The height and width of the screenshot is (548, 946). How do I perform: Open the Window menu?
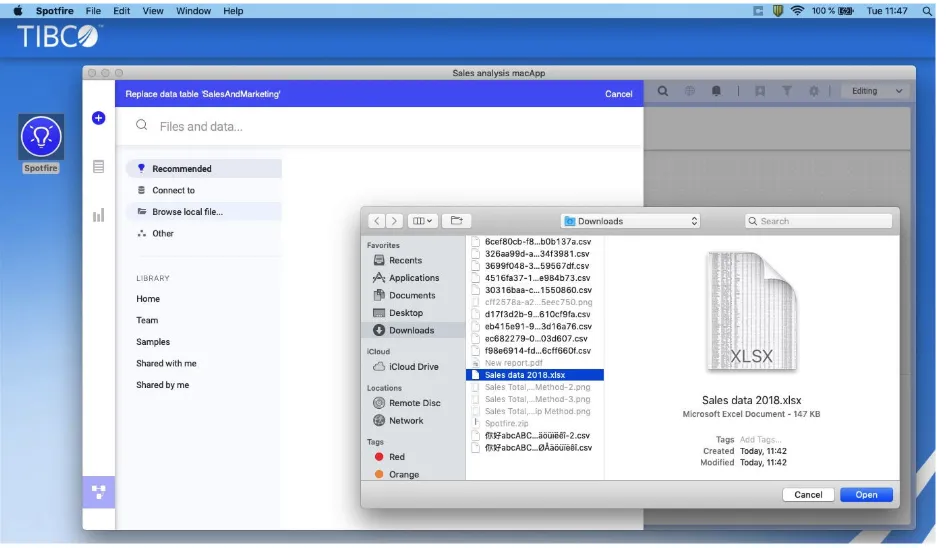pyautogui.click(x=193, y=11)
